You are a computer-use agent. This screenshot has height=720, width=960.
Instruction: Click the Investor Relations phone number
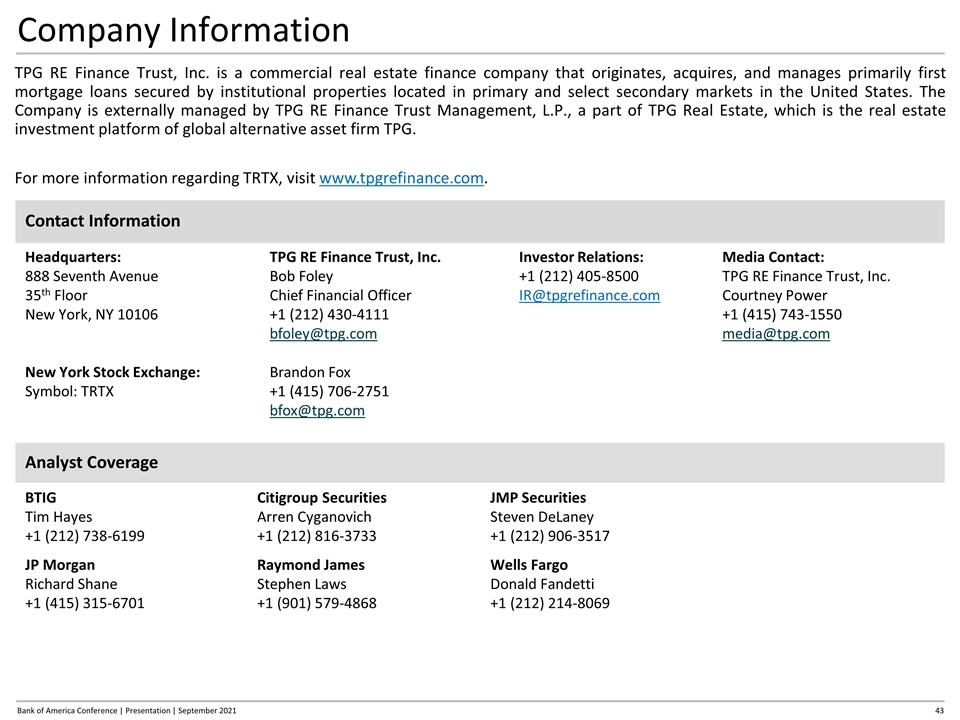pos(578,276)
